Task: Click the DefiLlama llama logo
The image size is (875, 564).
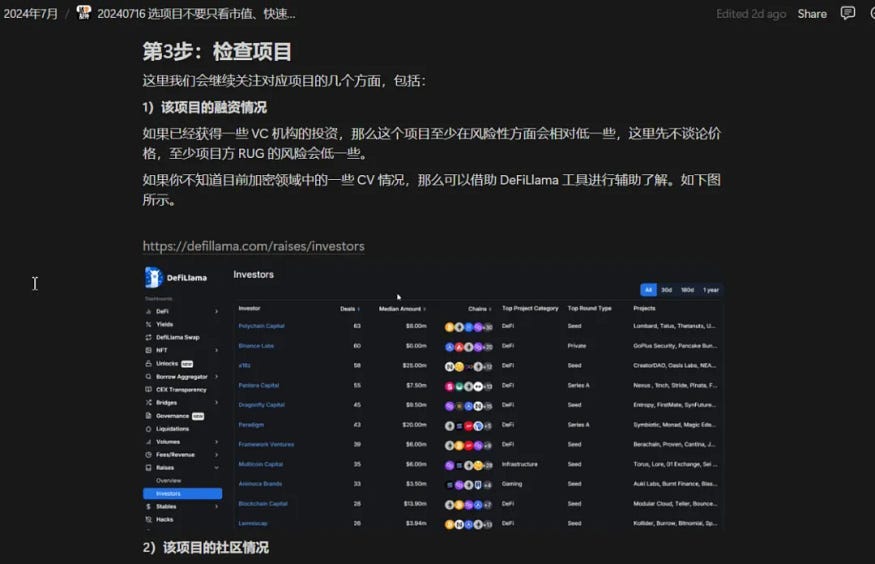Action: tap(153, 277)
